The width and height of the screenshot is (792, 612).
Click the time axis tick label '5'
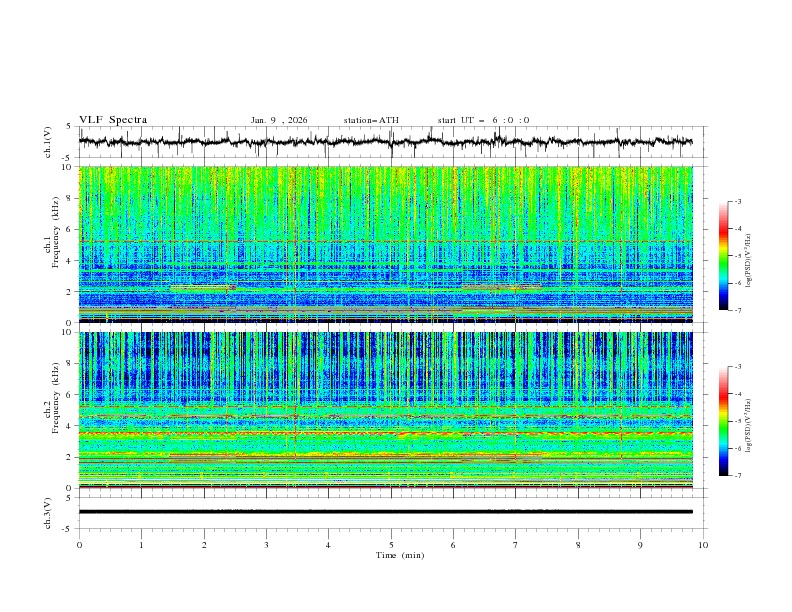(x=391, y=545)
